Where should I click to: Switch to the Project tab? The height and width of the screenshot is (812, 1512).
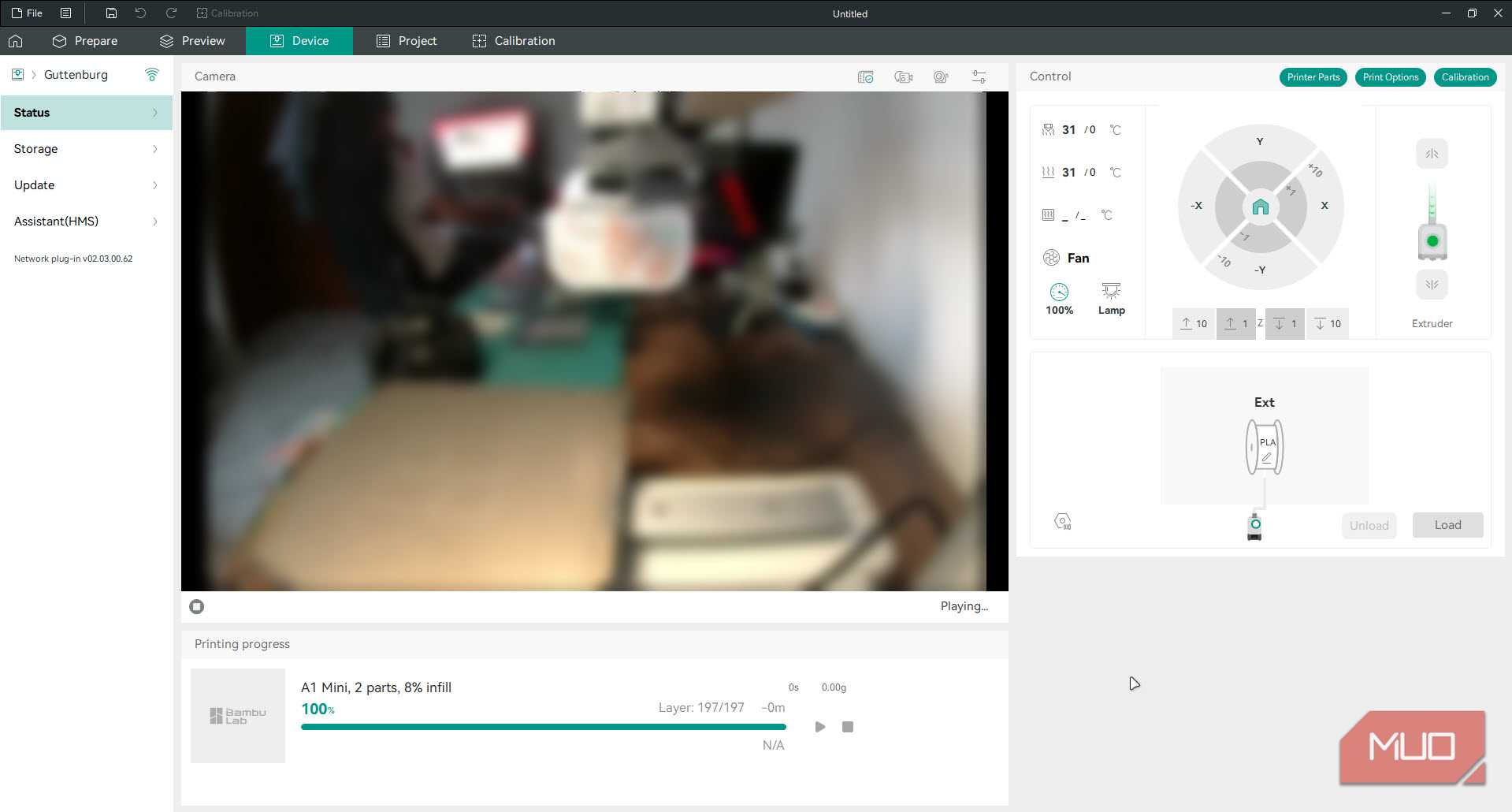pos(407,41)
